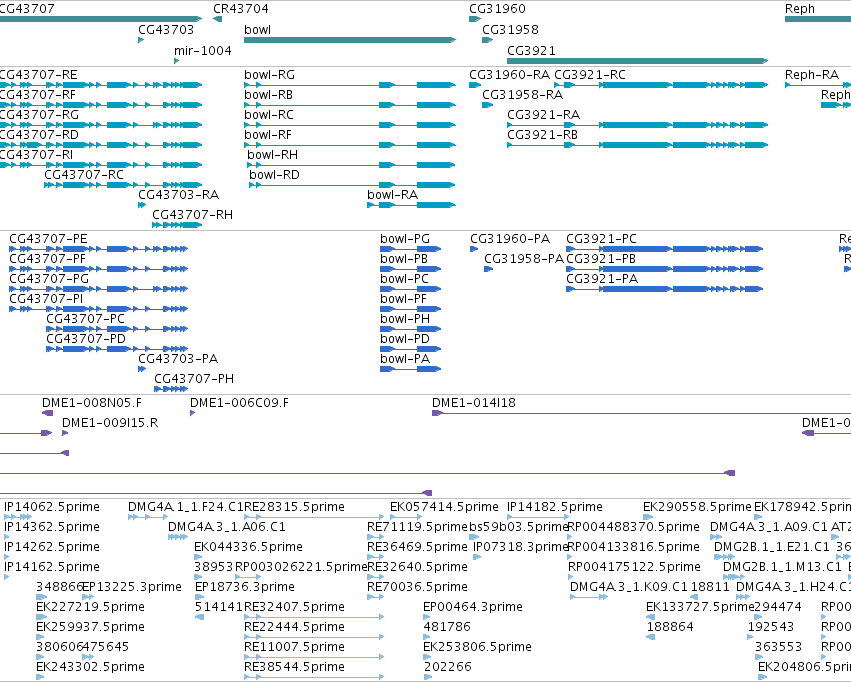Click EST label EK253806.5prime
Viewport: 851px width, 682px height.
coord(477,647)
